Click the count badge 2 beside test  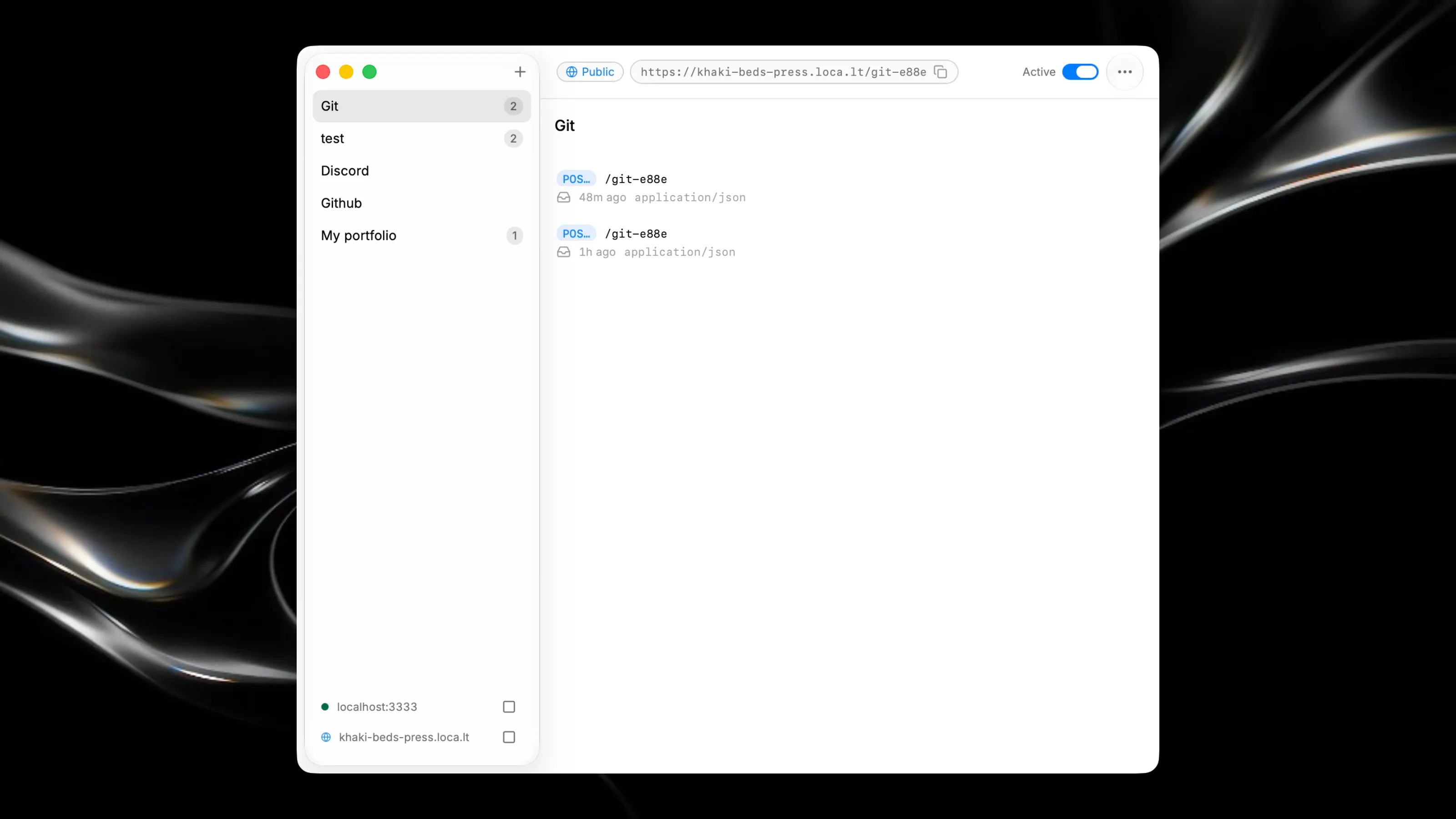[513, 138]
